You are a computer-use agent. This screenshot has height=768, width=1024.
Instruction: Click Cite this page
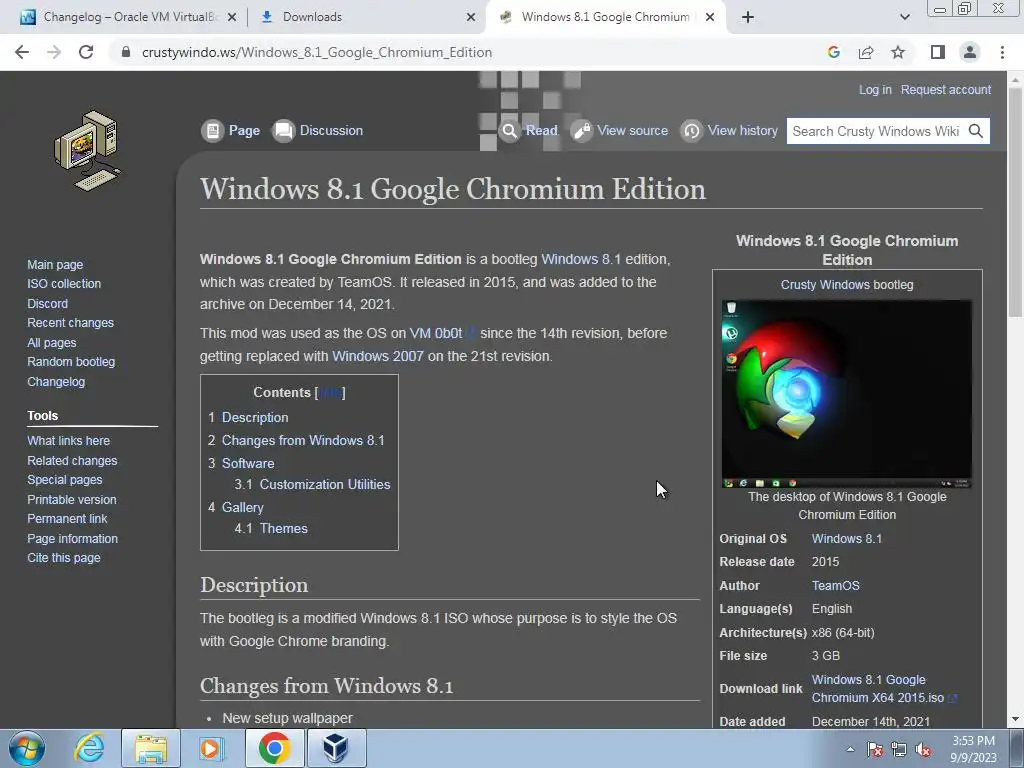(x=64, y=558)
